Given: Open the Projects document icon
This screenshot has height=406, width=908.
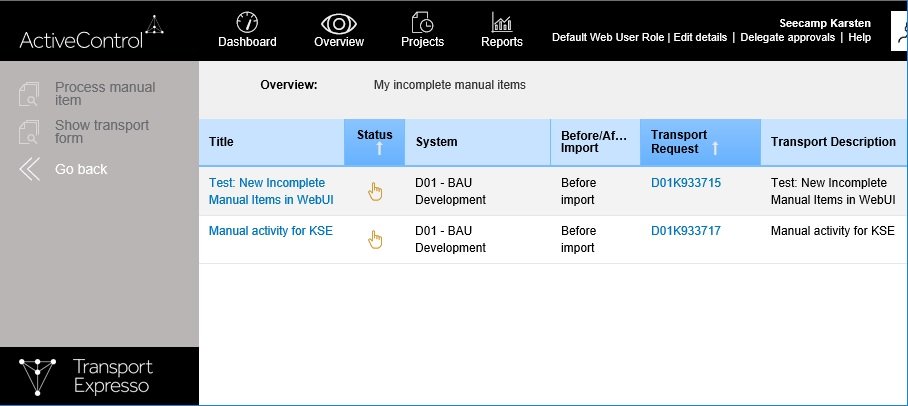Looking at the screenshot, I should tap(422, 21).
